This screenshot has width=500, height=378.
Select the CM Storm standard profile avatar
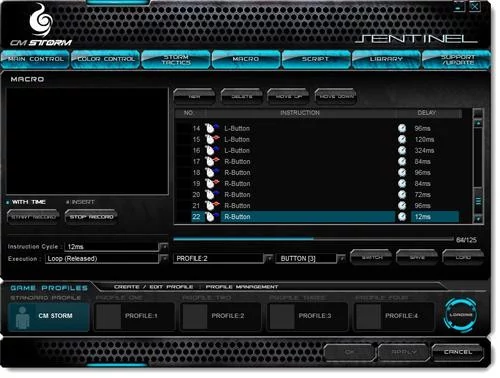tap(22, 317)
